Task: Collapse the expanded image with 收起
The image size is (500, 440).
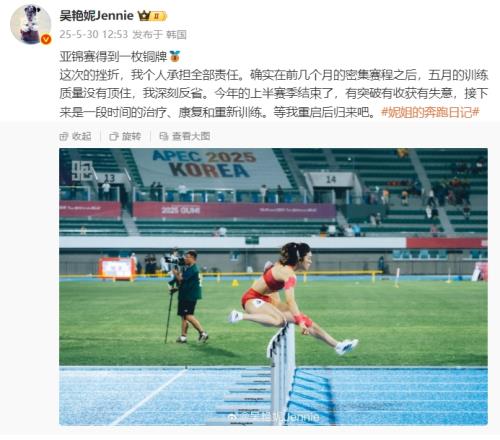Action: point(76,136)
